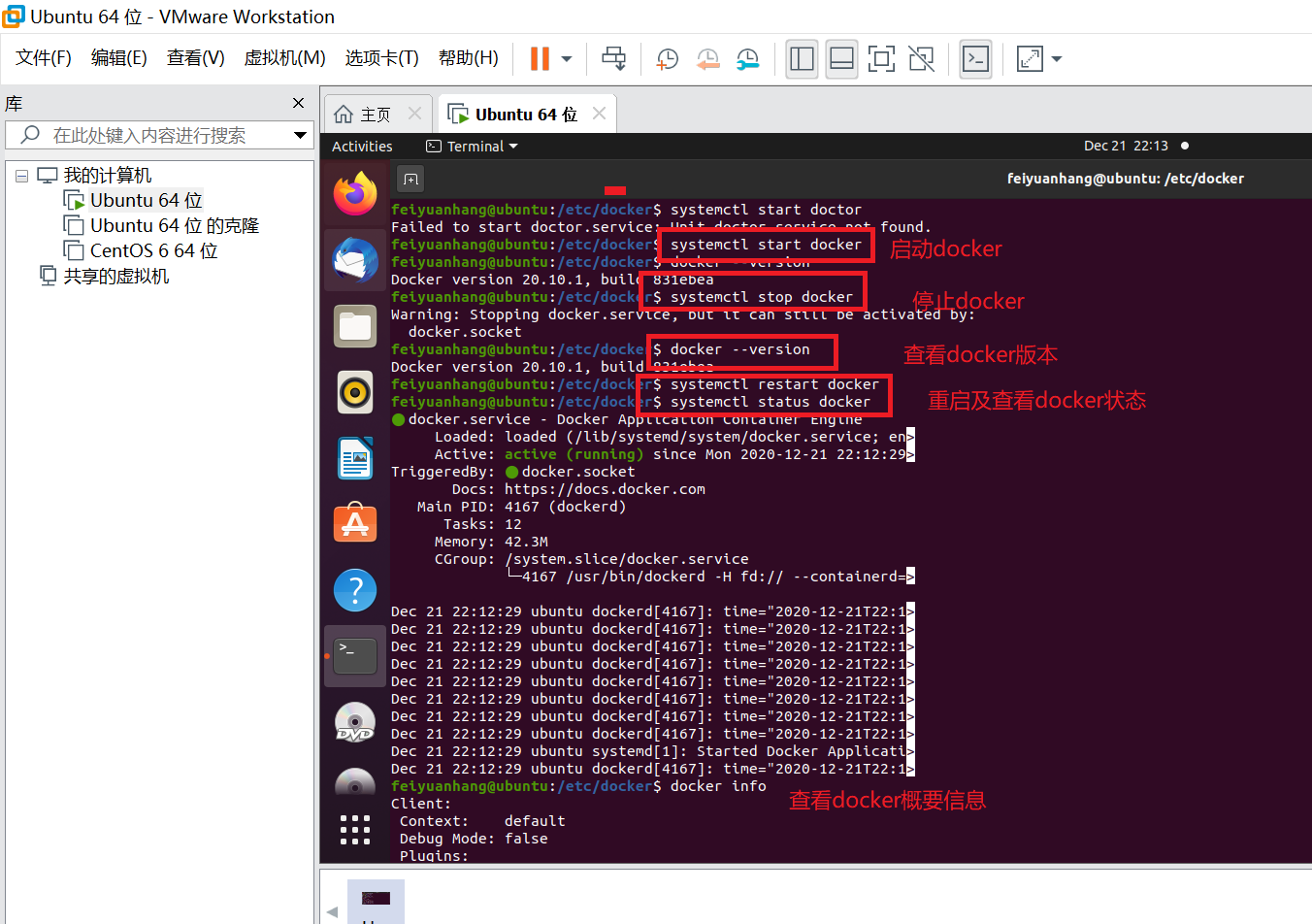Open the 编辑(E) menu
The height and width of the screenshot is (924, 1312).
[119, 58]
